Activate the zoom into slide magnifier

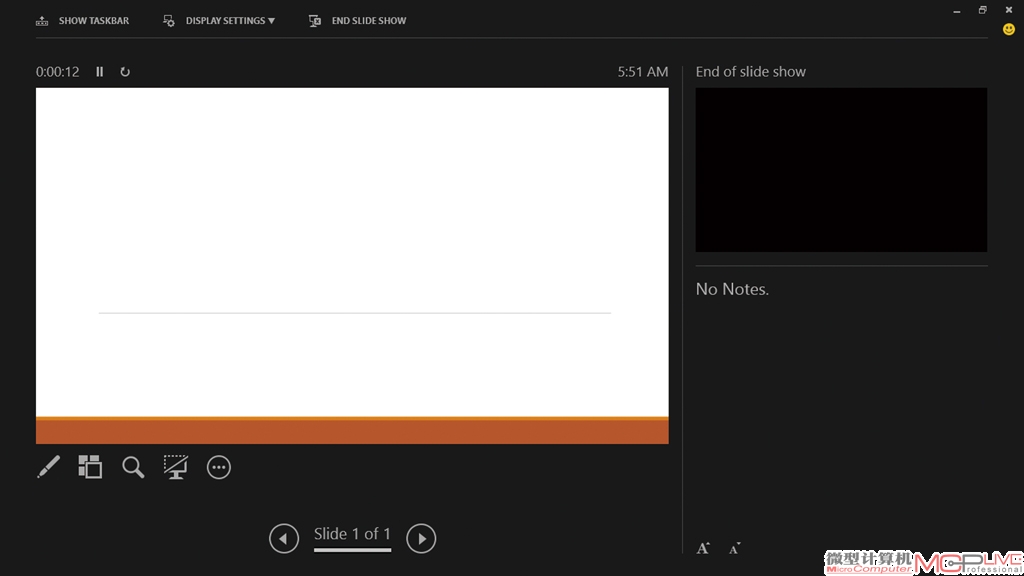(133, 467)
